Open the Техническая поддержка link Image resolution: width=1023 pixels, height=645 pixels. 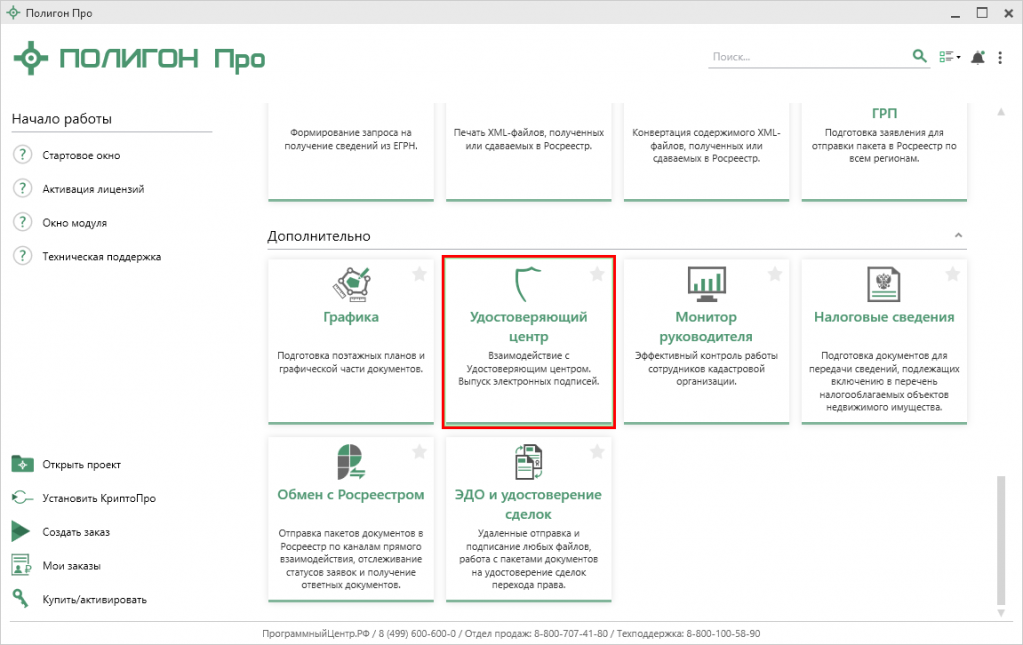pyautogui.click(x=101, y=257)
